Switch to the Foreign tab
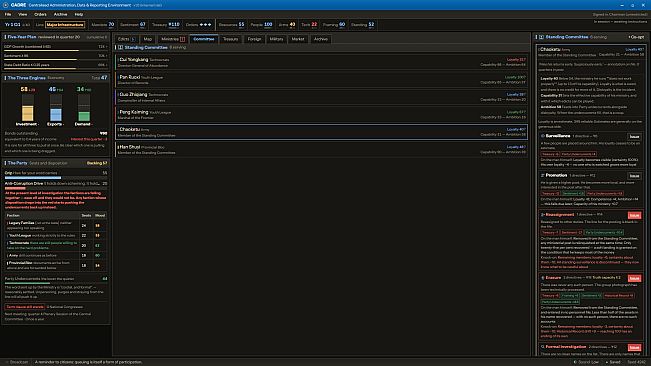This screenshot has height=366, width=651. [254, 39]
